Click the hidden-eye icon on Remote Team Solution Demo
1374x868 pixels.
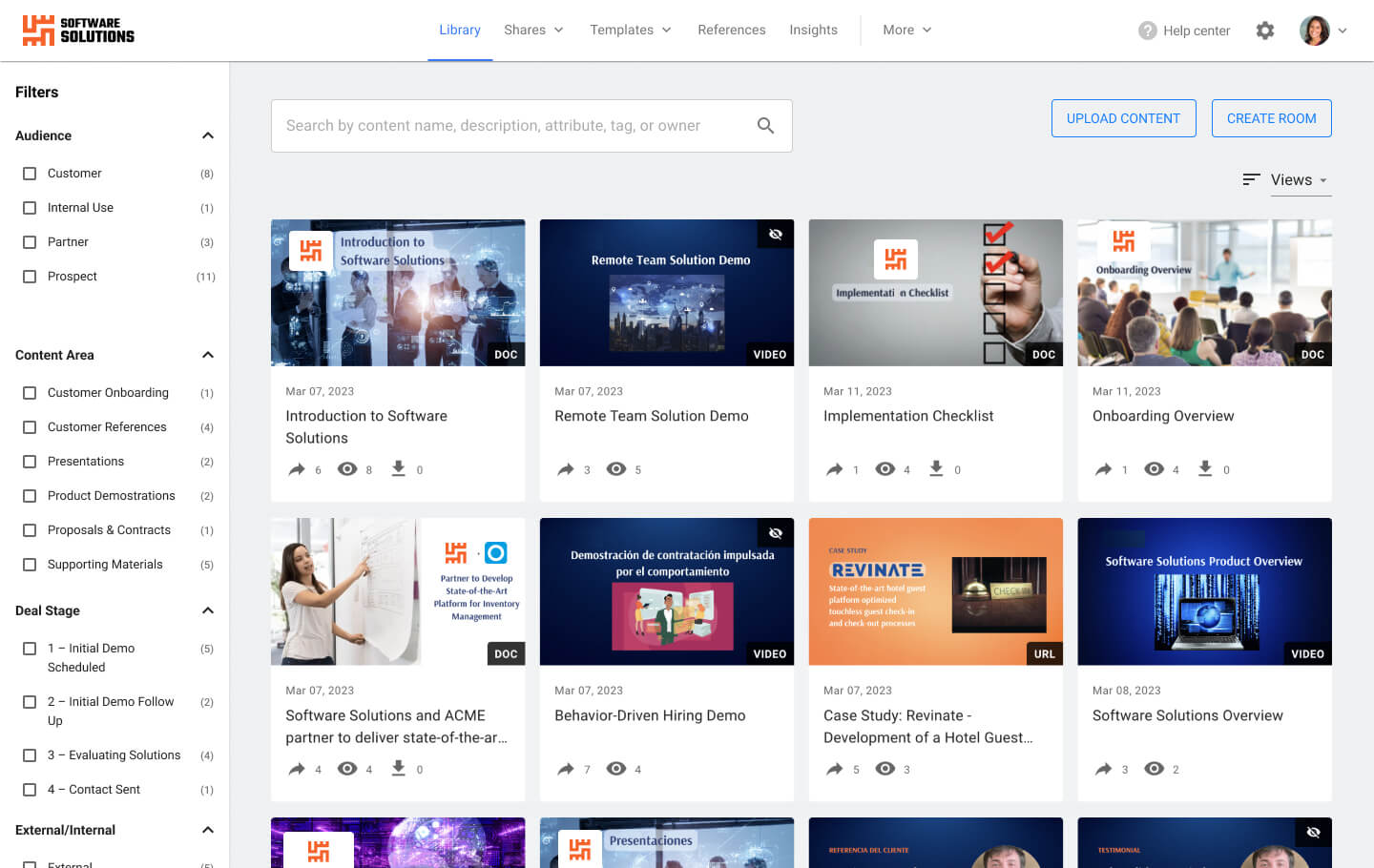(775, 234)
